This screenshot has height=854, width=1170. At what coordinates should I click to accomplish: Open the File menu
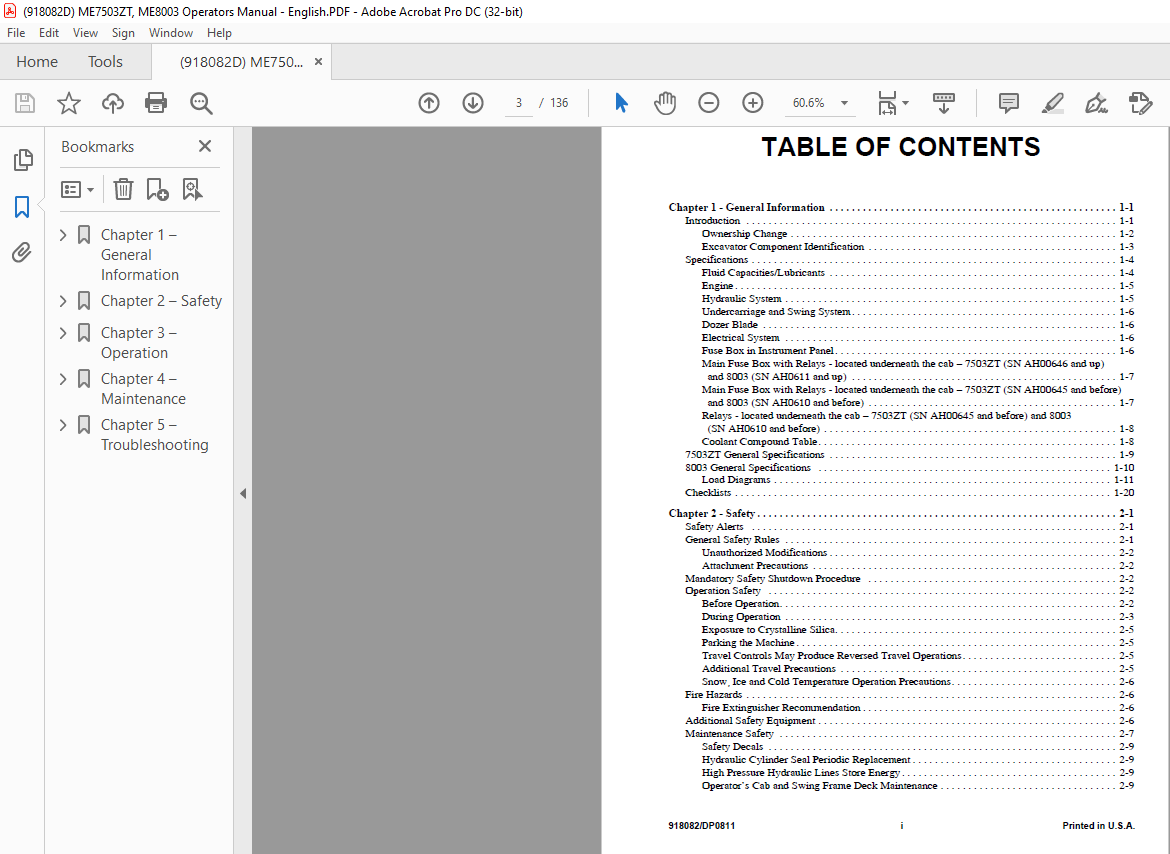(x=16, y=33)
